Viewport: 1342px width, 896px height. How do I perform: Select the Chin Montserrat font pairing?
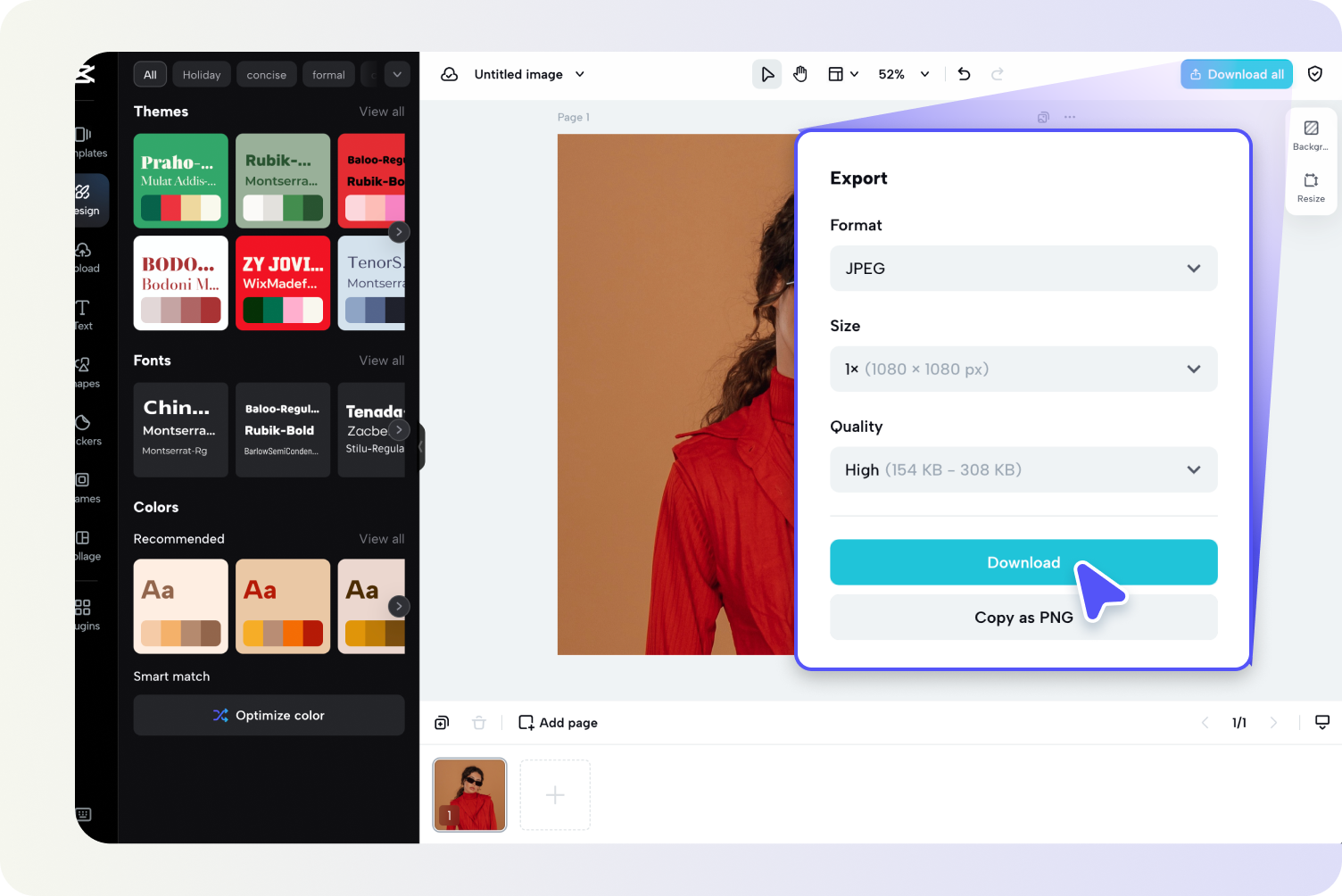(181, 430)
